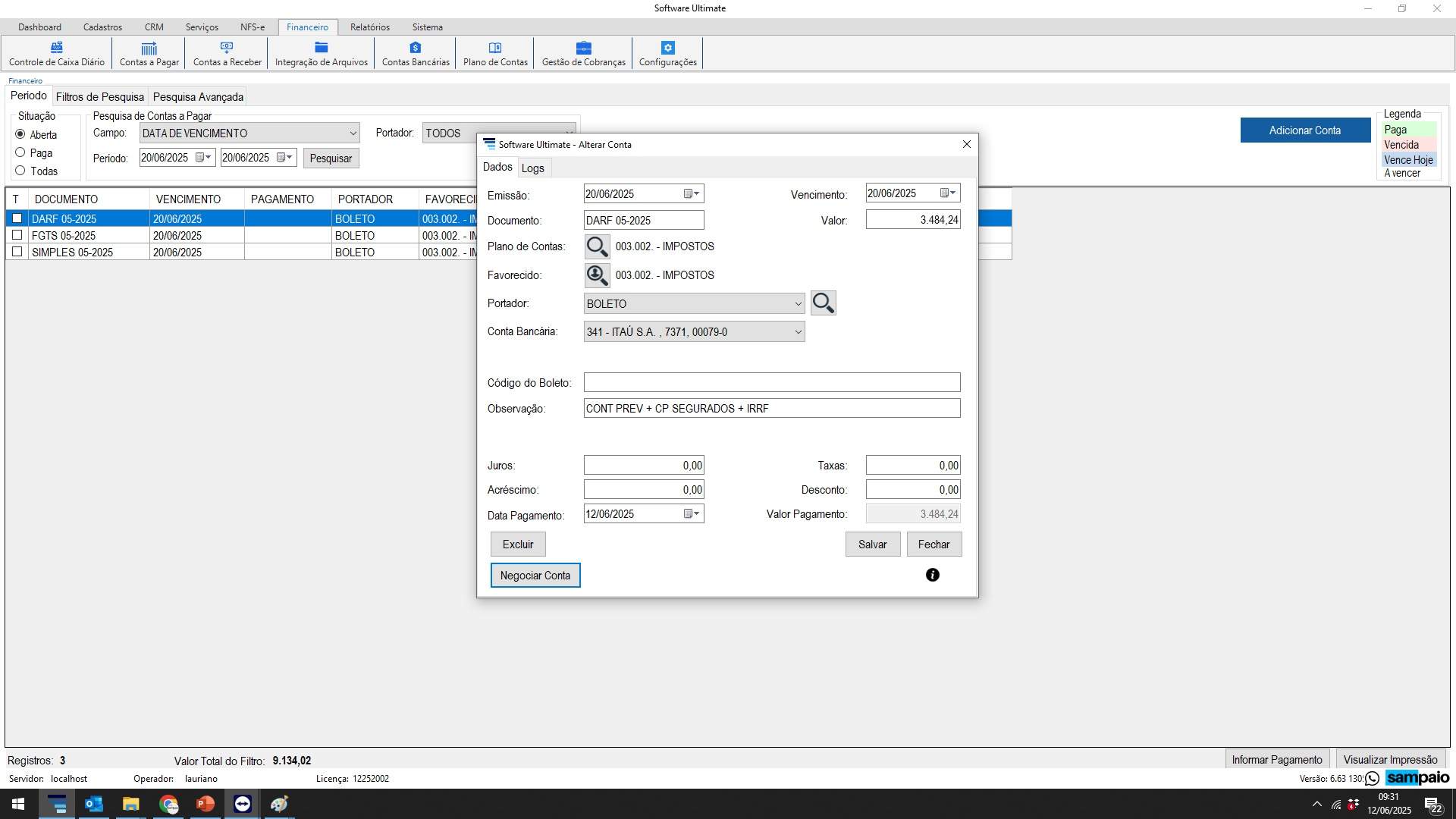Switch to Logs tab in dialog

(532, 168)
